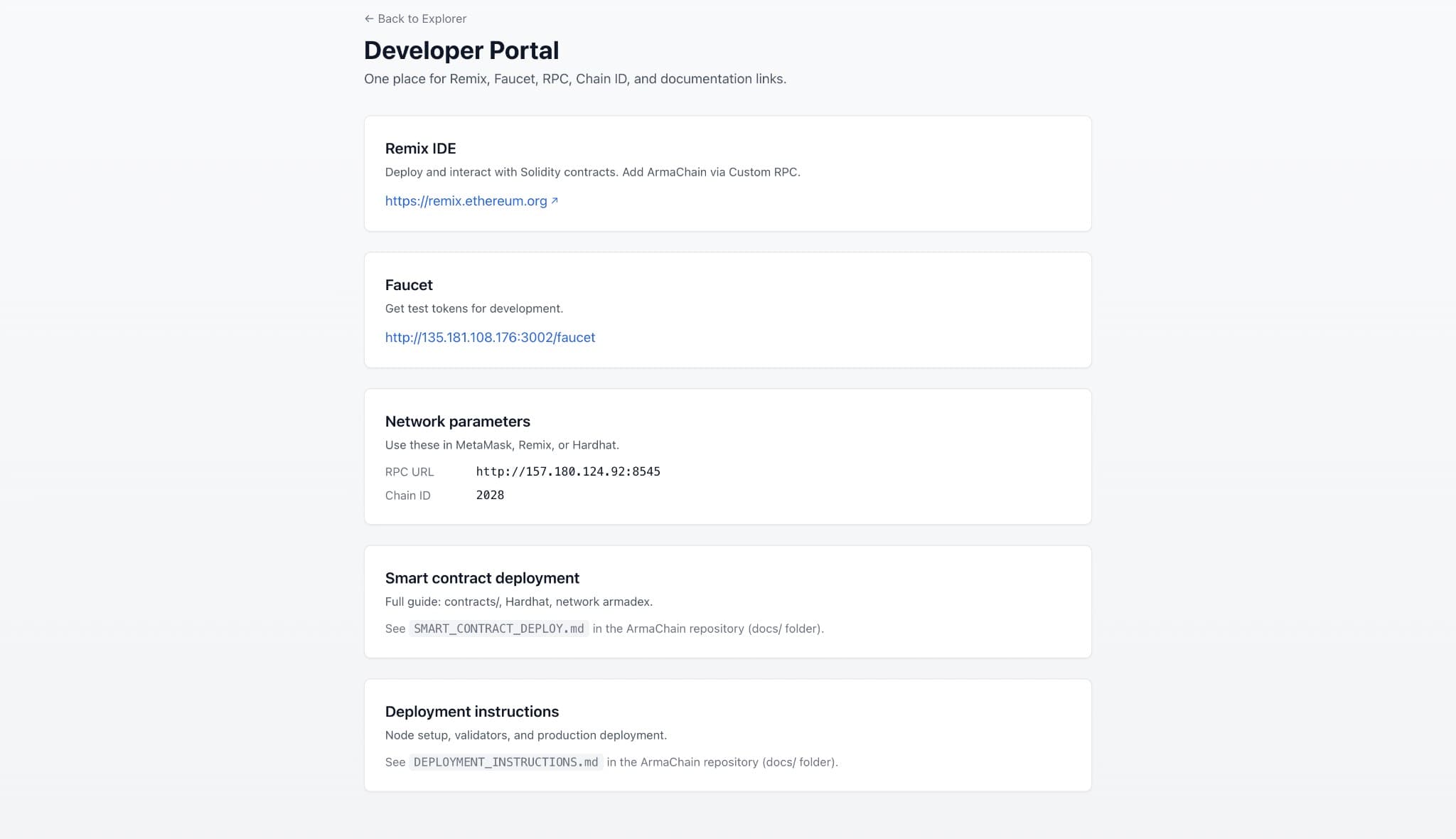Viewport: 1456px width, 839px height.
Task: Select the Chain ID label
Action: [407, 495]
